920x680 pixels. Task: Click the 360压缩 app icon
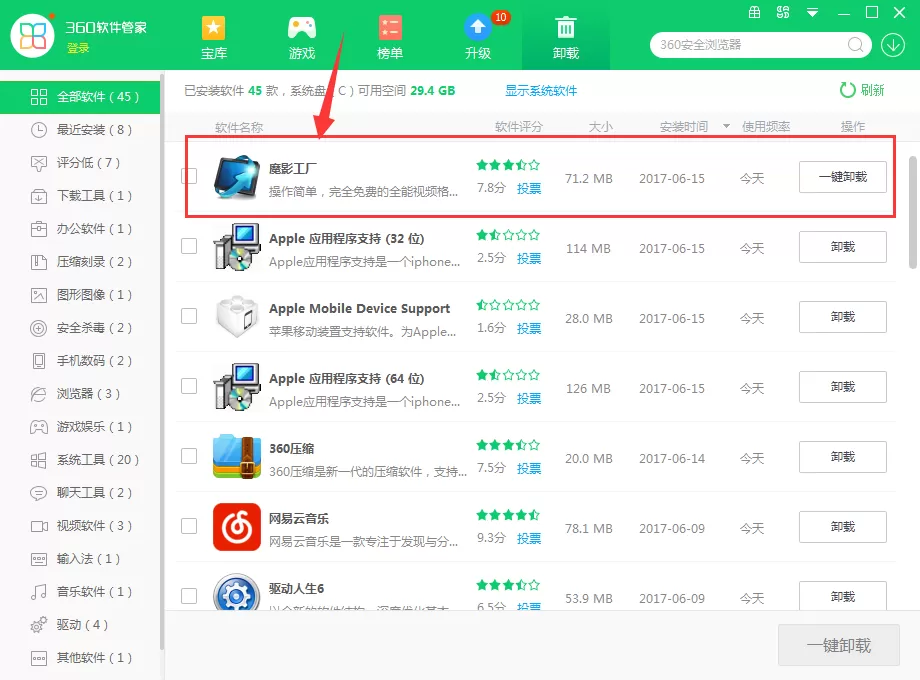click(236, 456)
